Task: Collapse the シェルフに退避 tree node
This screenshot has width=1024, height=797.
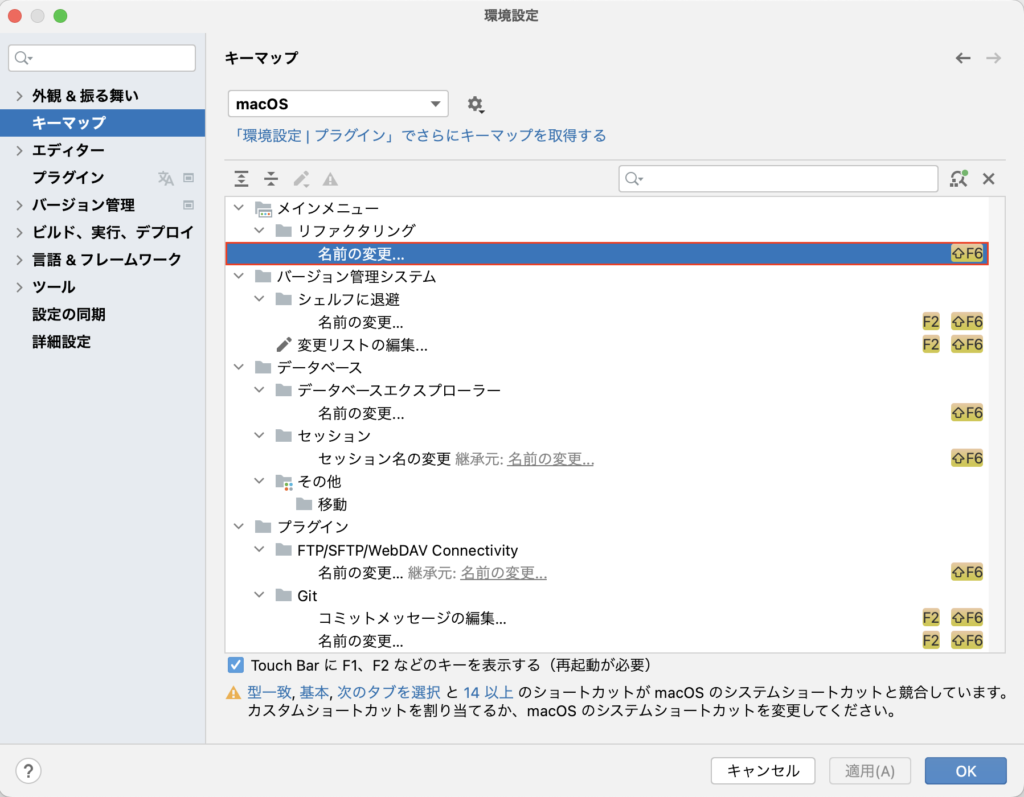Action: 259,299
